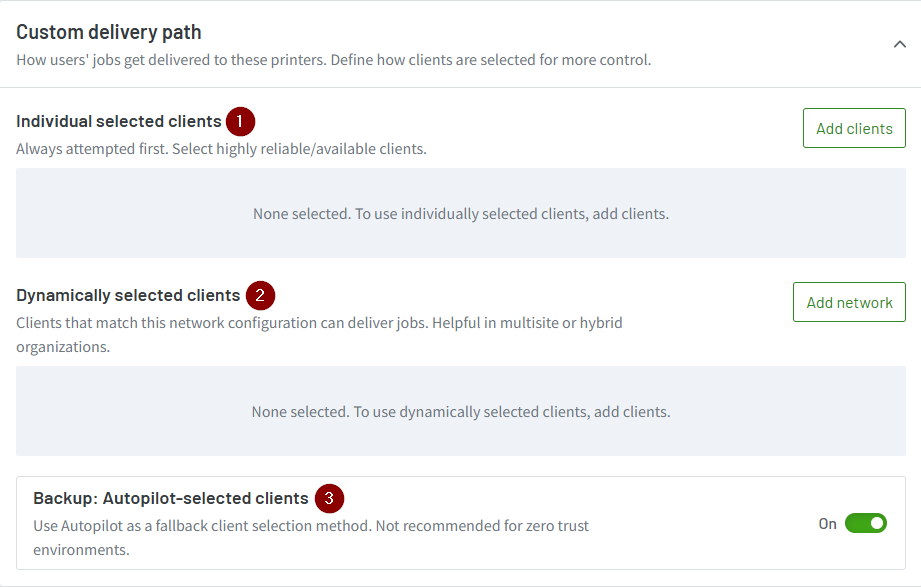Click the Custom delivery path heading

(x=109, y=32)
